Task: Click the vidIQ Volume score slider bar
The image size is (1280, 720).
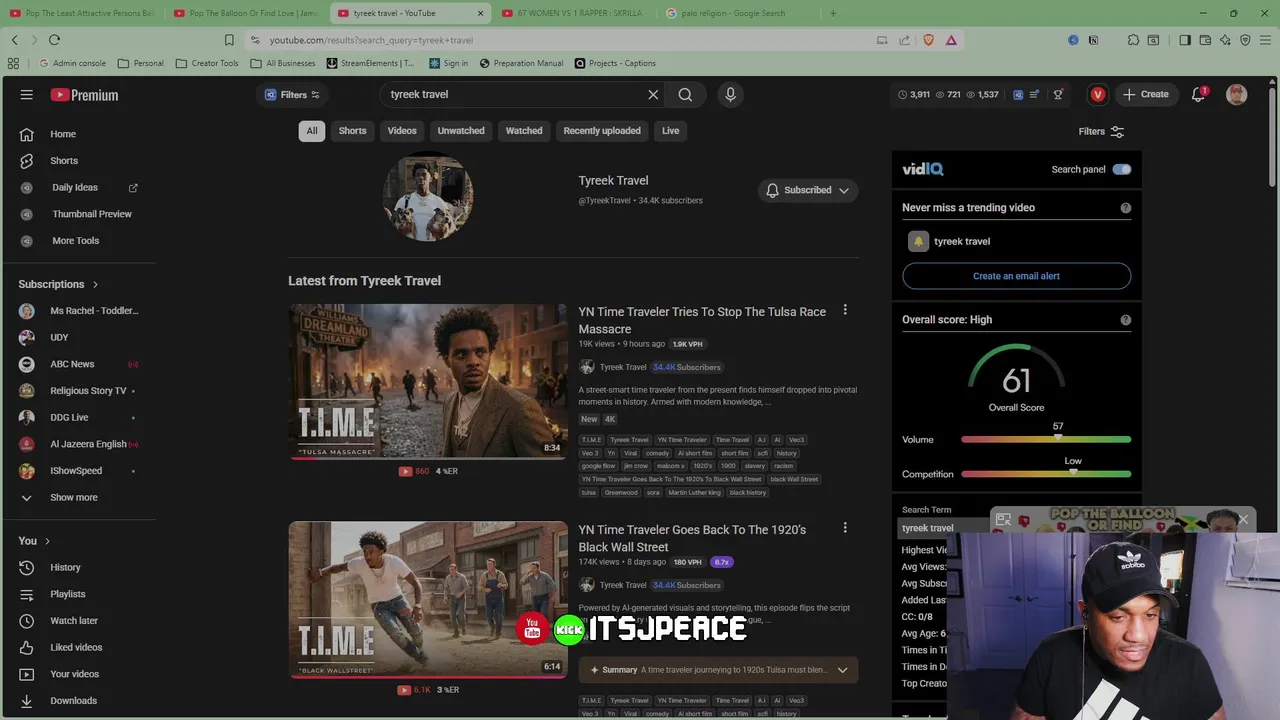Action: pos(1046,440)
